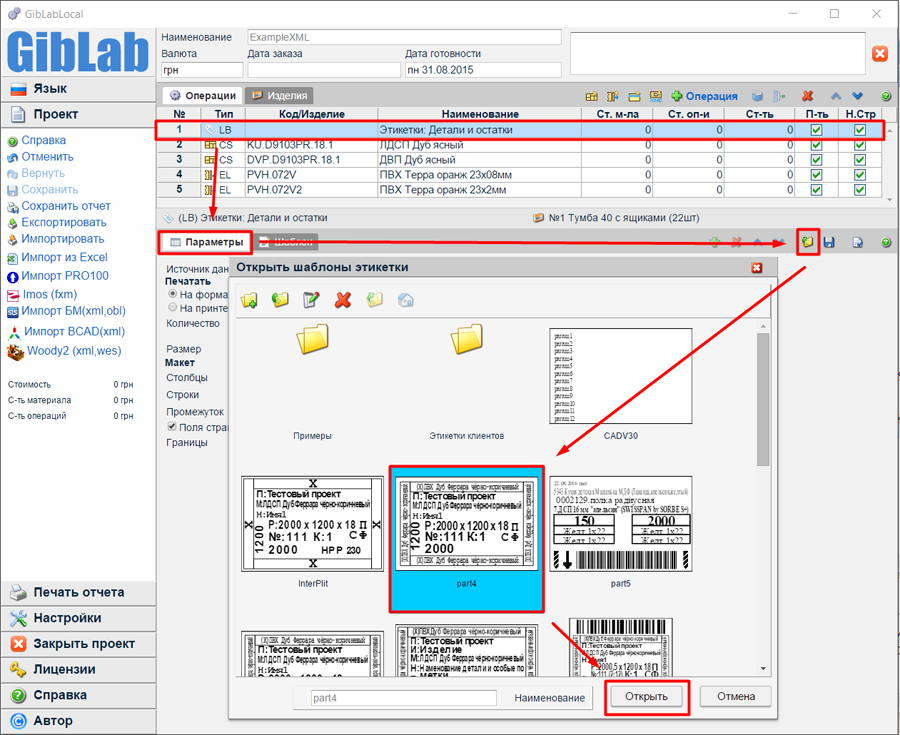Delete operation with red X in operations toolbar

tap(808, 97)
